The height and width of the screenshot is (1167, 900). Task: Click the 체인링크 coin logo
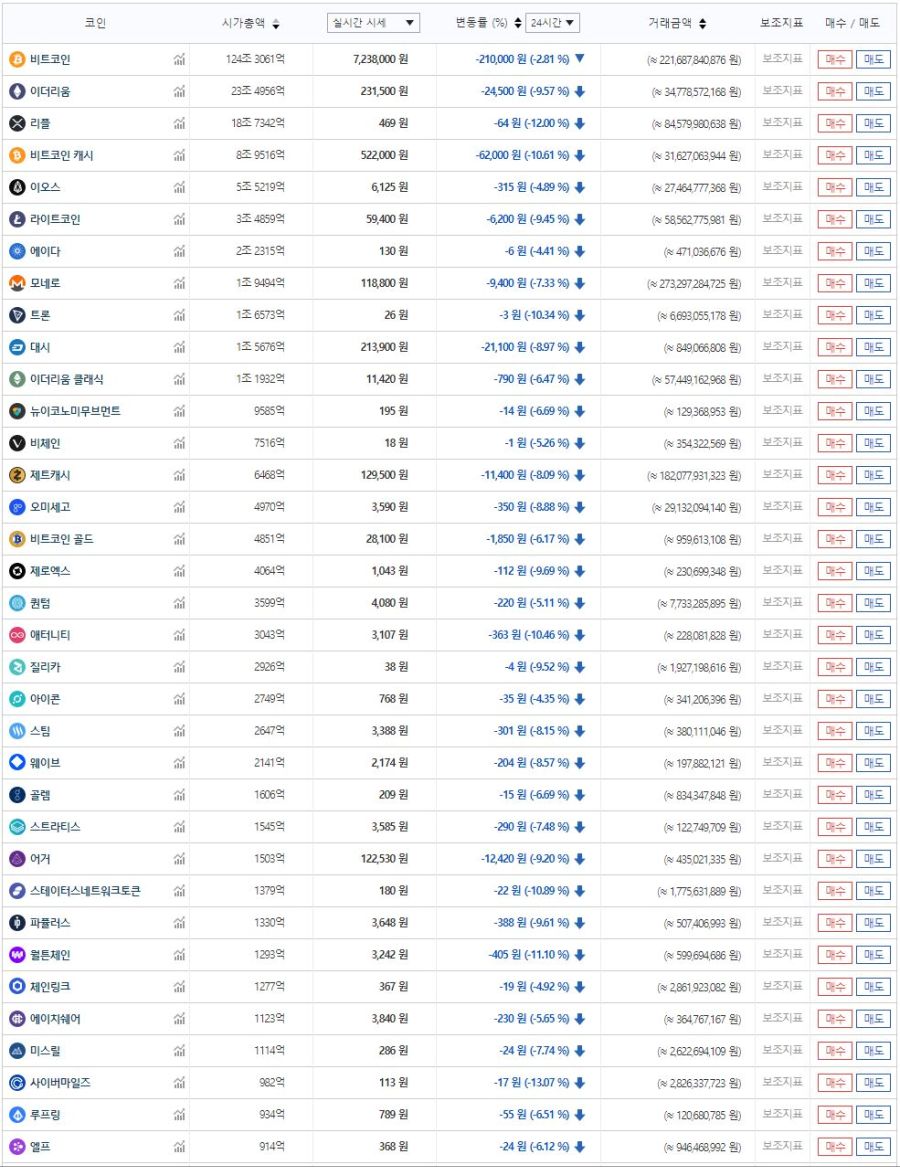[x=17, y=987]
